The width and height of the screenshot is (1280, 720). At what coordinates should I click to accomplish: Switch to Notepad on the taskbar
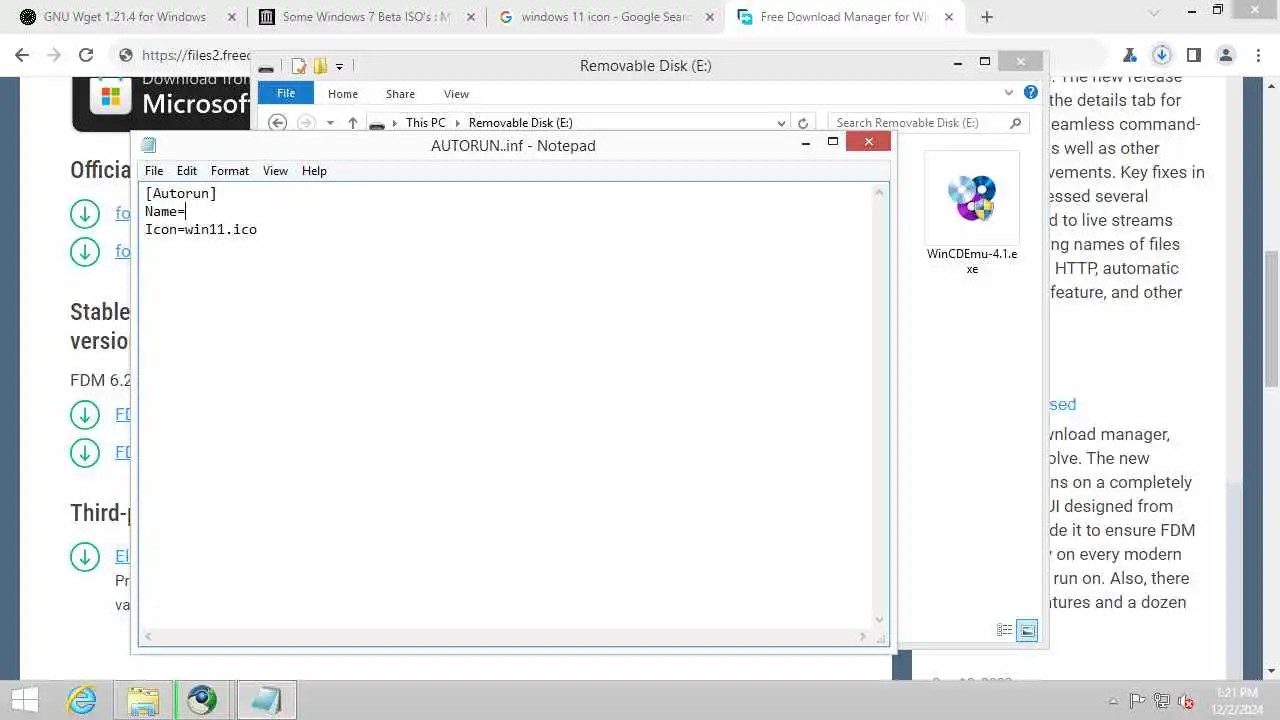pyautogui.click(x=267, y=700)
